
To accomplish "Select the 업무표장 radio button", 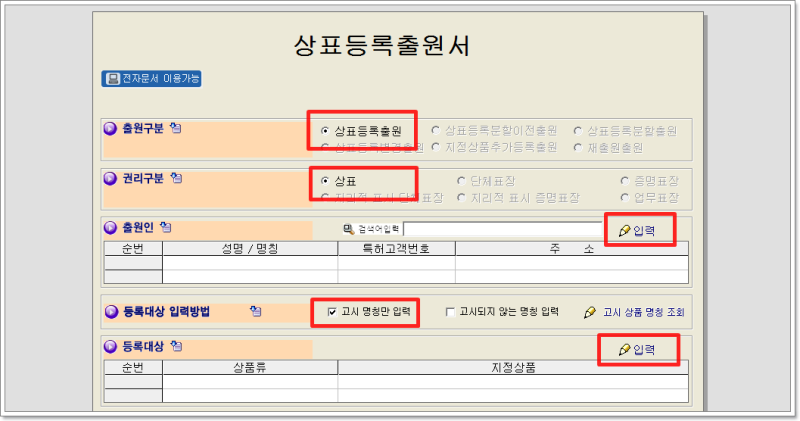I will click(624, 197).
